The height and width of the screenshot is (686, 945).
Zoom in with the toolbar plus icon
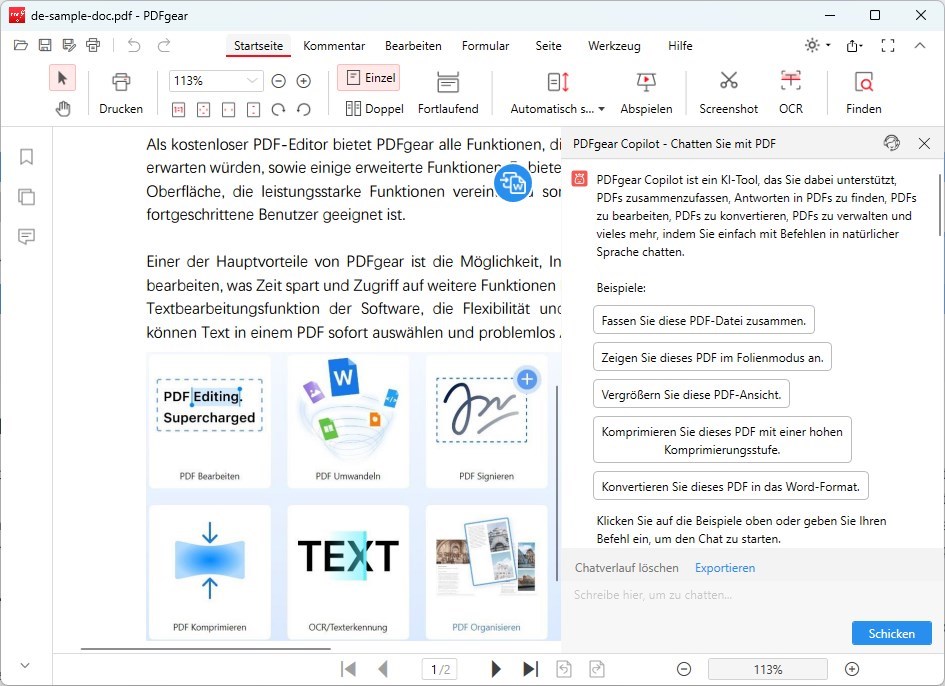pos(304,81)
